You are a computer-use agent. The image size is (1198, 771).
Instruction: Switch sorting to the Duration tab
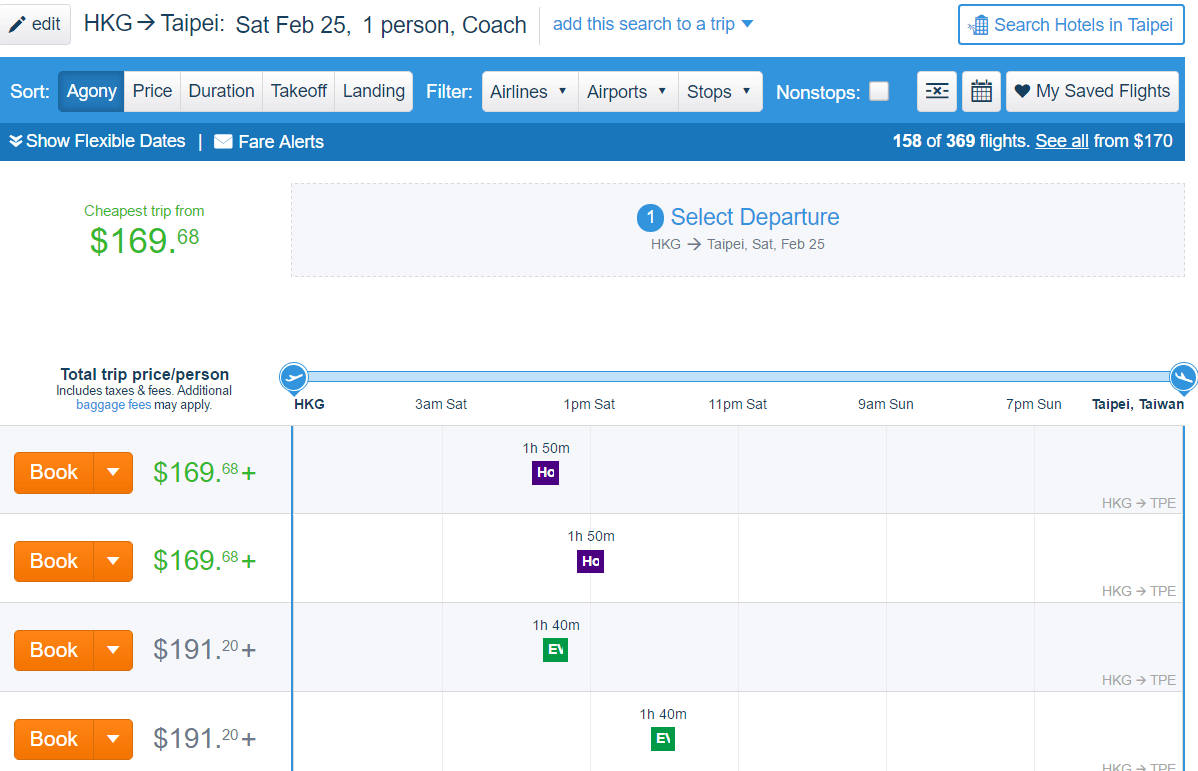tap(220, 91)
